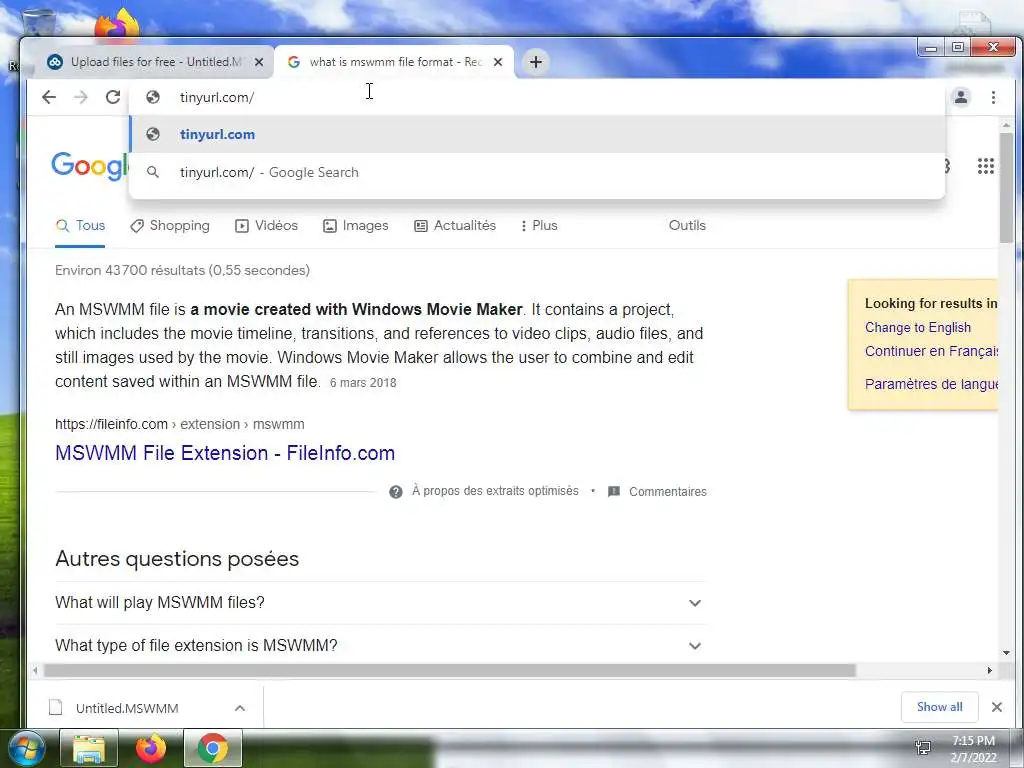Open the Untitled.MSWMM download options chevron
The image size is (1024, 768).
point(240,708)
